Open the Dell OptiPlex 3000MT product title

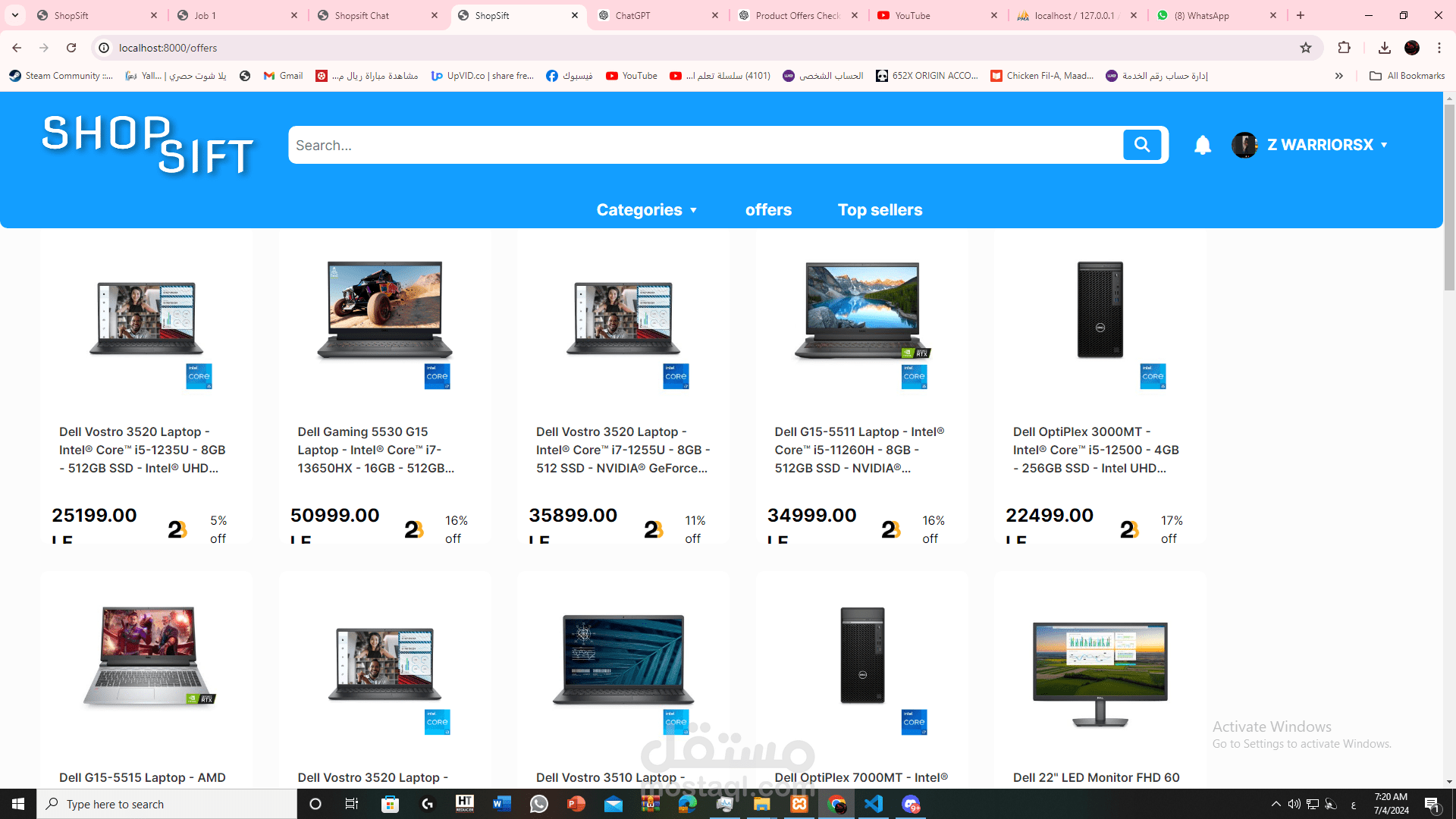pos(1096,450)
